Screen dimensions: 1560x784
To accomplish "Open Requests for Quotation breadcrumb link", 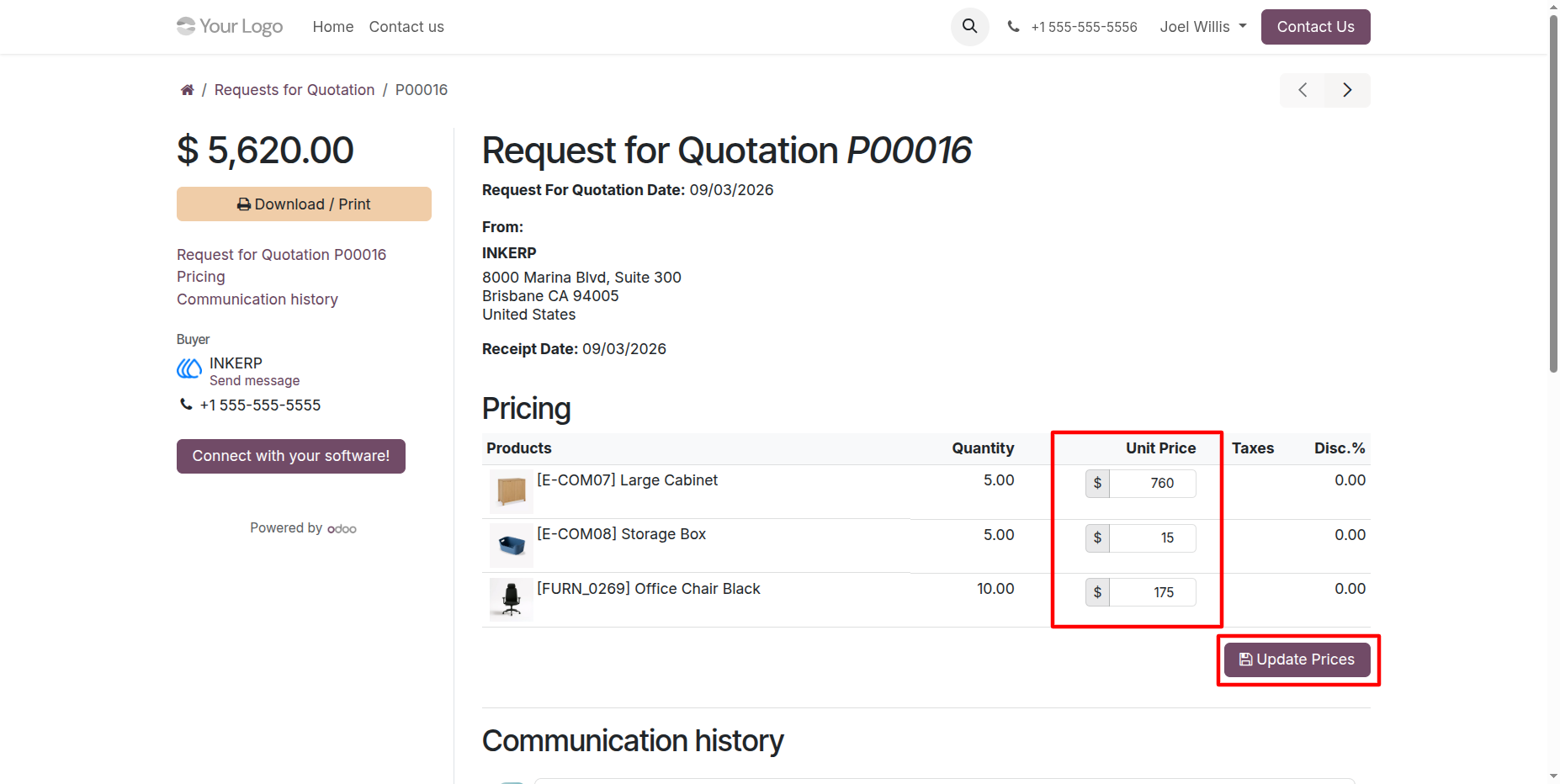I will 294,90.
